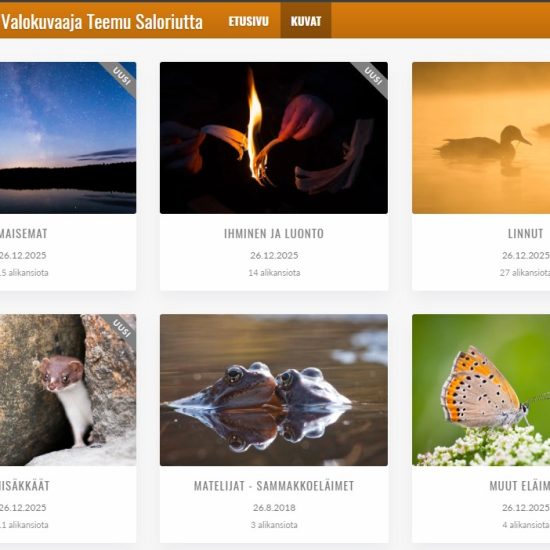Screen dimensions: 550x550
Task: Open the orange butterfly thumbnail
Action: [481, 390]
